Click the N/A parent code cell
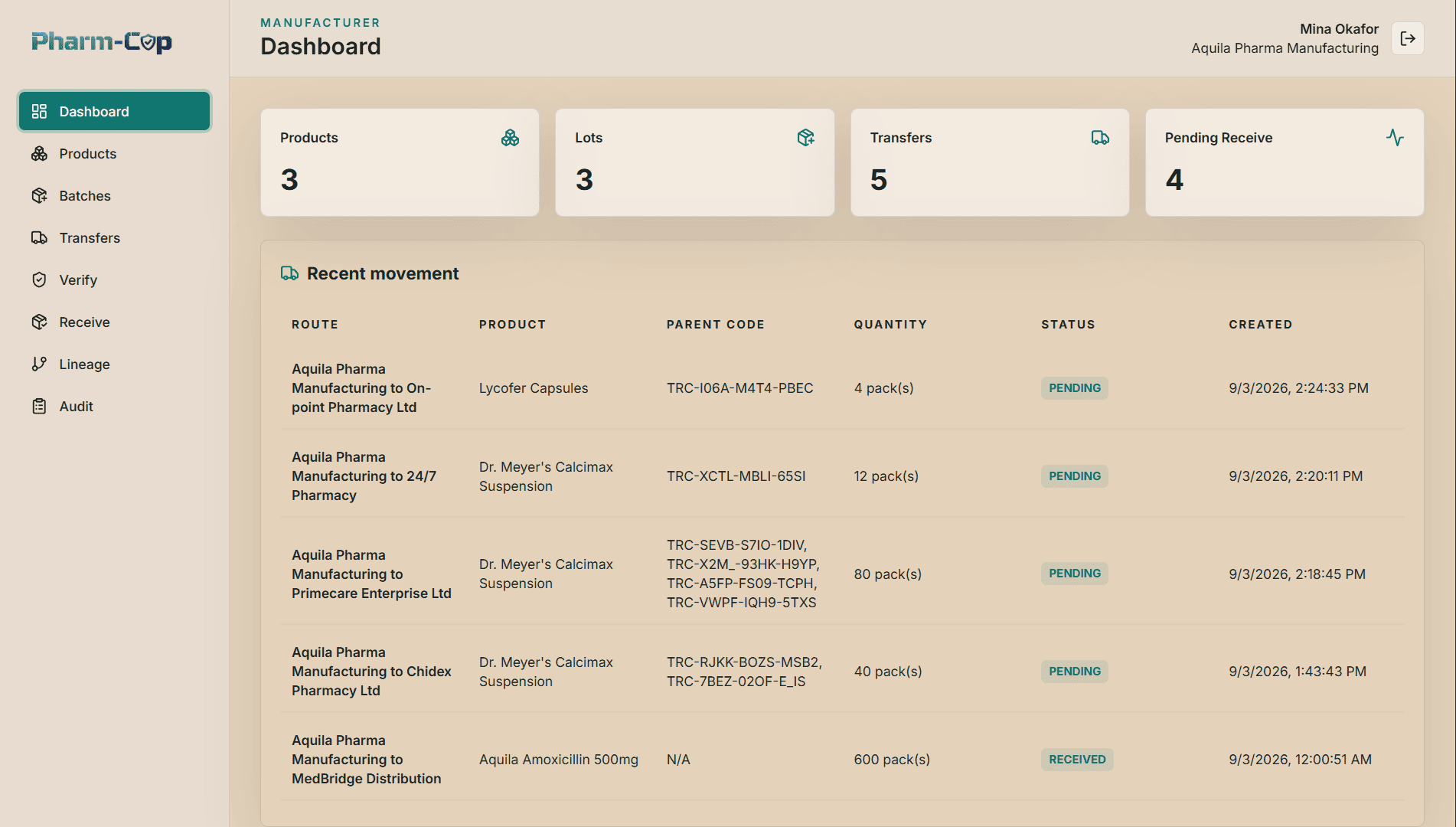 click(678, 760)
